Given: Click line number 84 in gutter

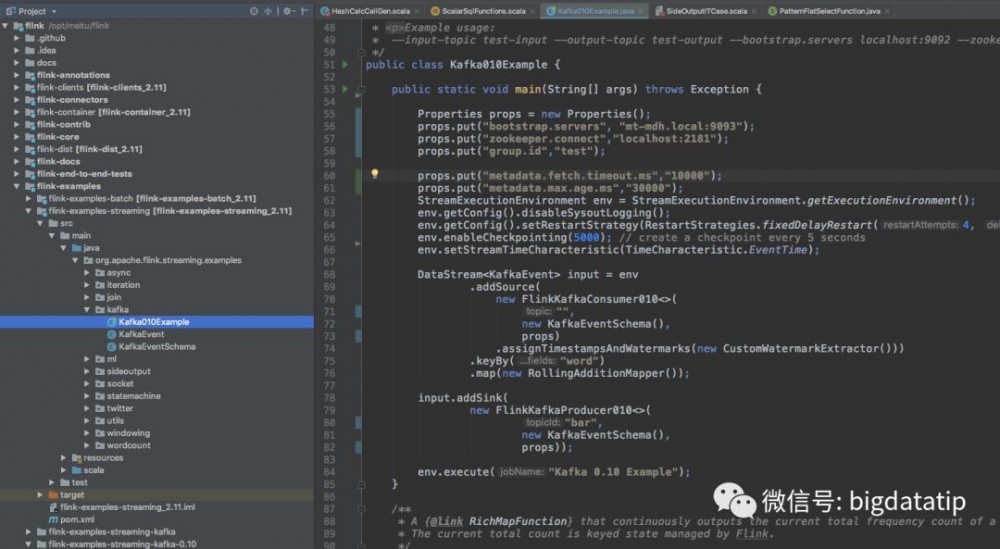Looking at the screenshot, I should click(x=329, y=472).
